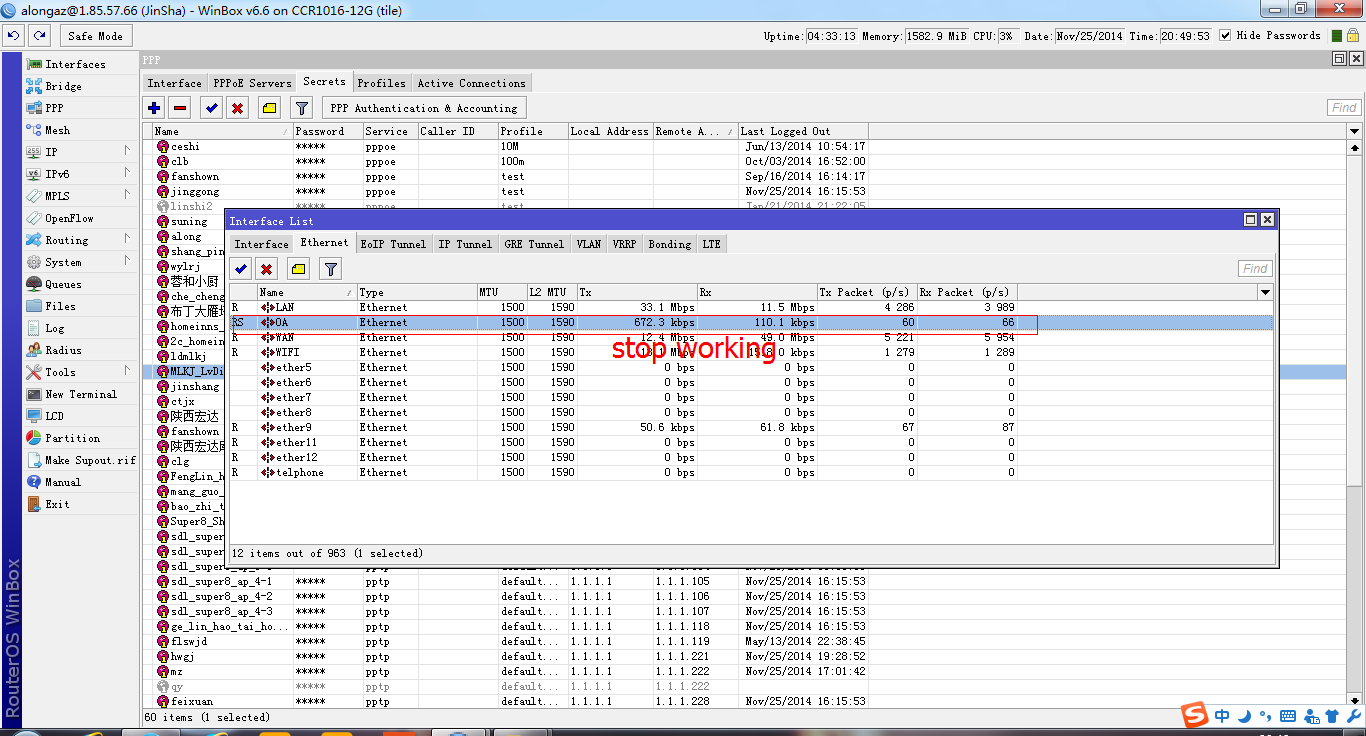The image size is (1366, 736).
Task: Switch to the Profiles tab
Action: click(382, 83)
